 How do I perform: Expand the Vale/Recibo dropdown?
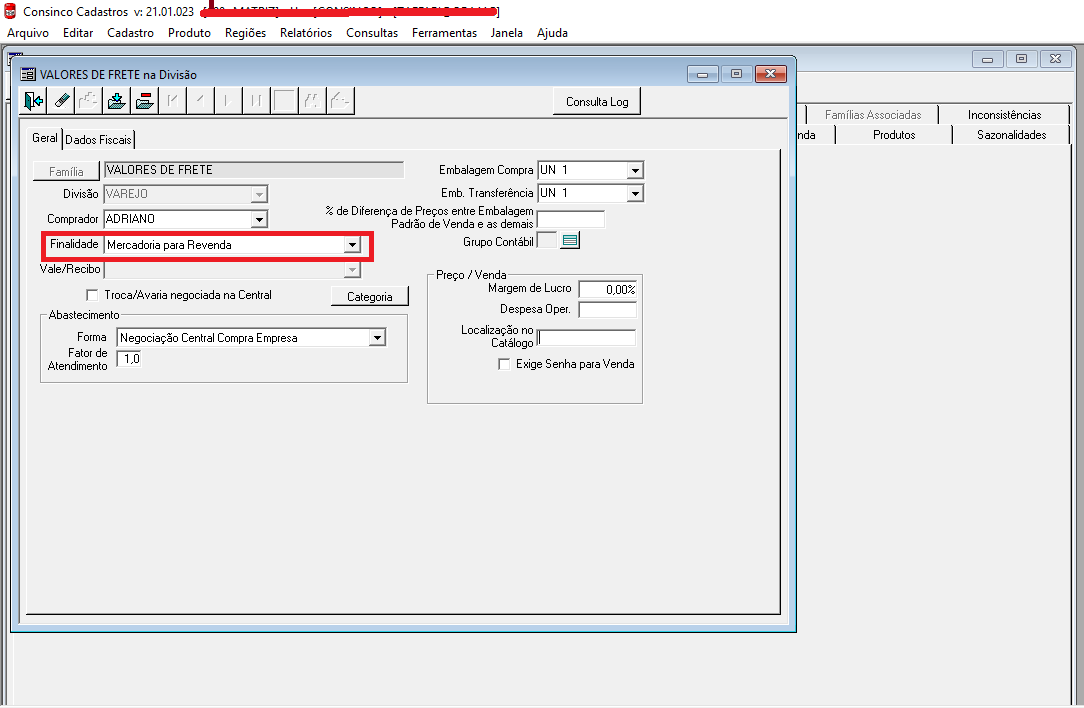[x=353, y=269]
